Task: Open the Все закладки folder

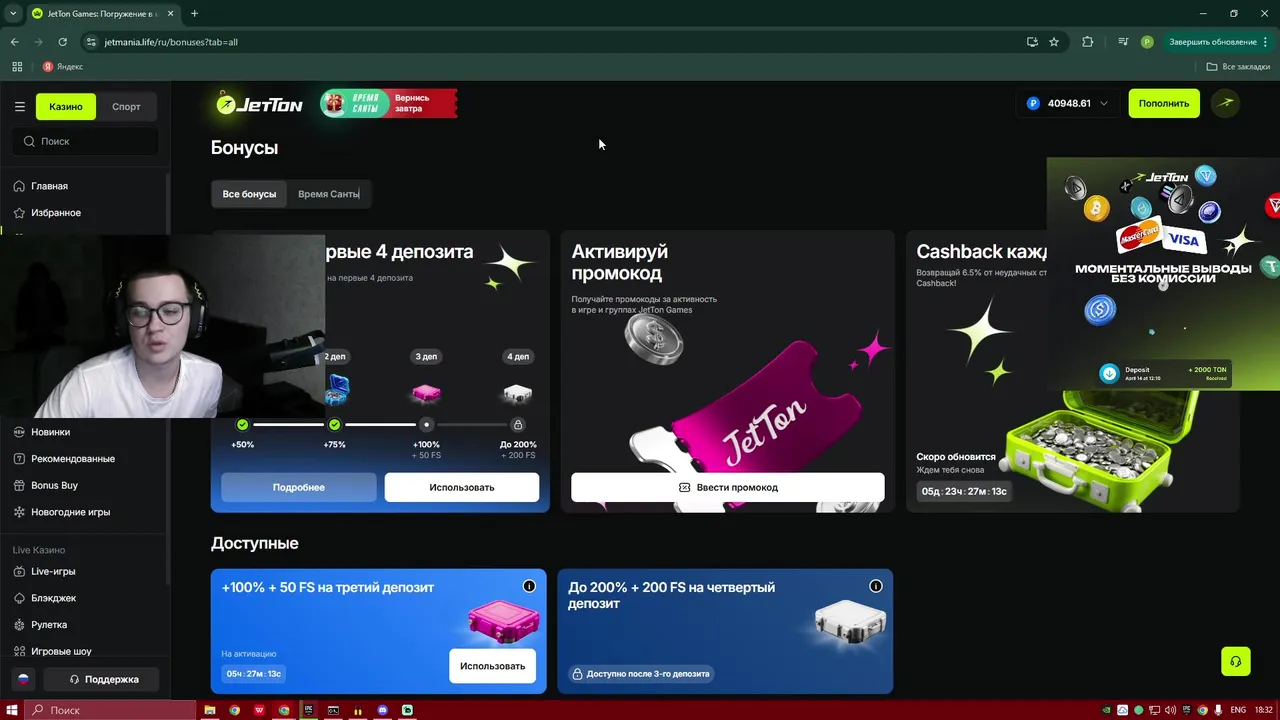Action: [1238, 67]
